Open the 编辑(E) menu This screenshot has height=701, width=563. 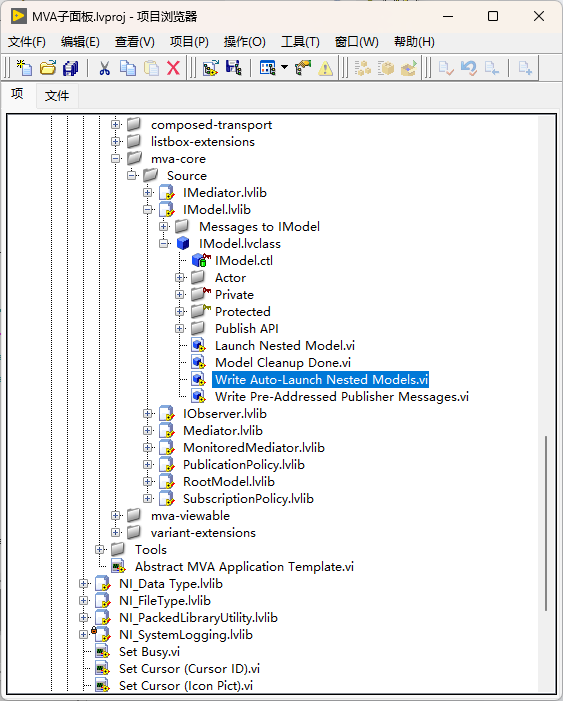(x=80, y=42)
